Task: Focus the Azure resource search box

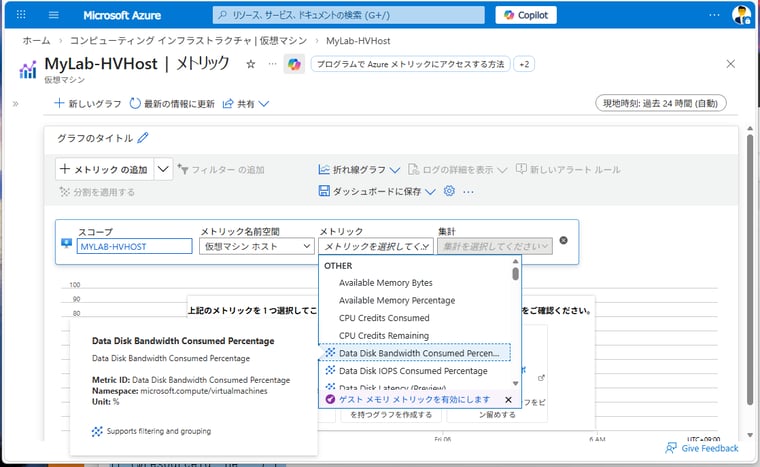Action: pyautogui.click(x=348, y=15)
